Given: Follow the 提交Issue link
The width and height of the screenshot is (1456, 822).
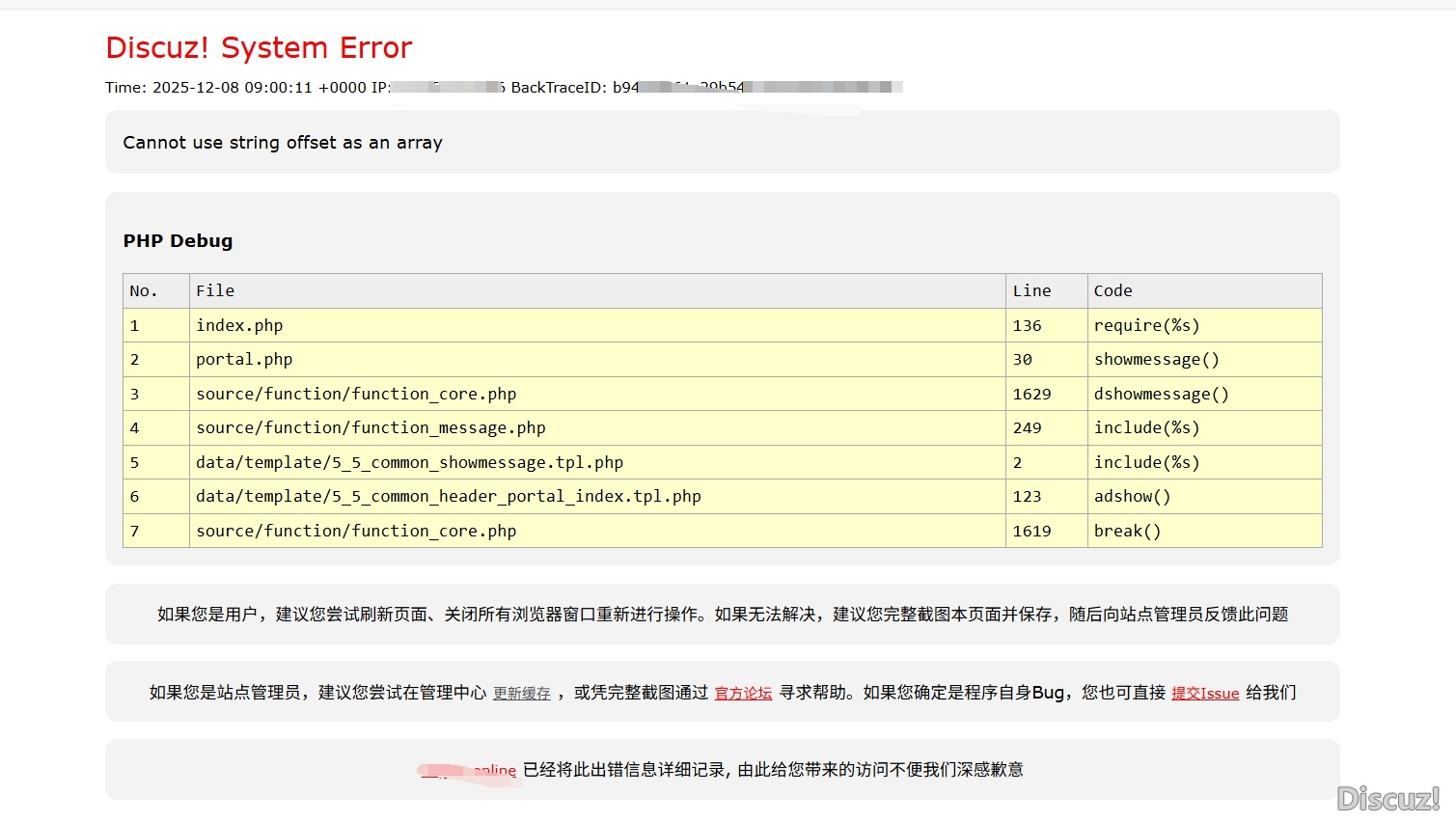Looking at the screenshot, I should pos(1204,693).
